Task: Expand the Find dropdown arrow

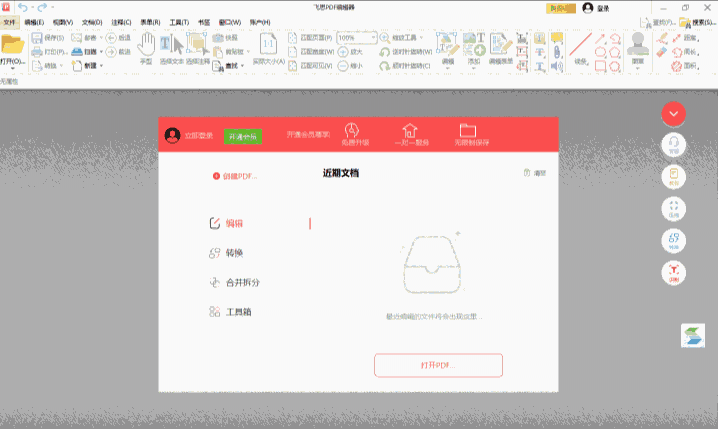Action: 242,66
